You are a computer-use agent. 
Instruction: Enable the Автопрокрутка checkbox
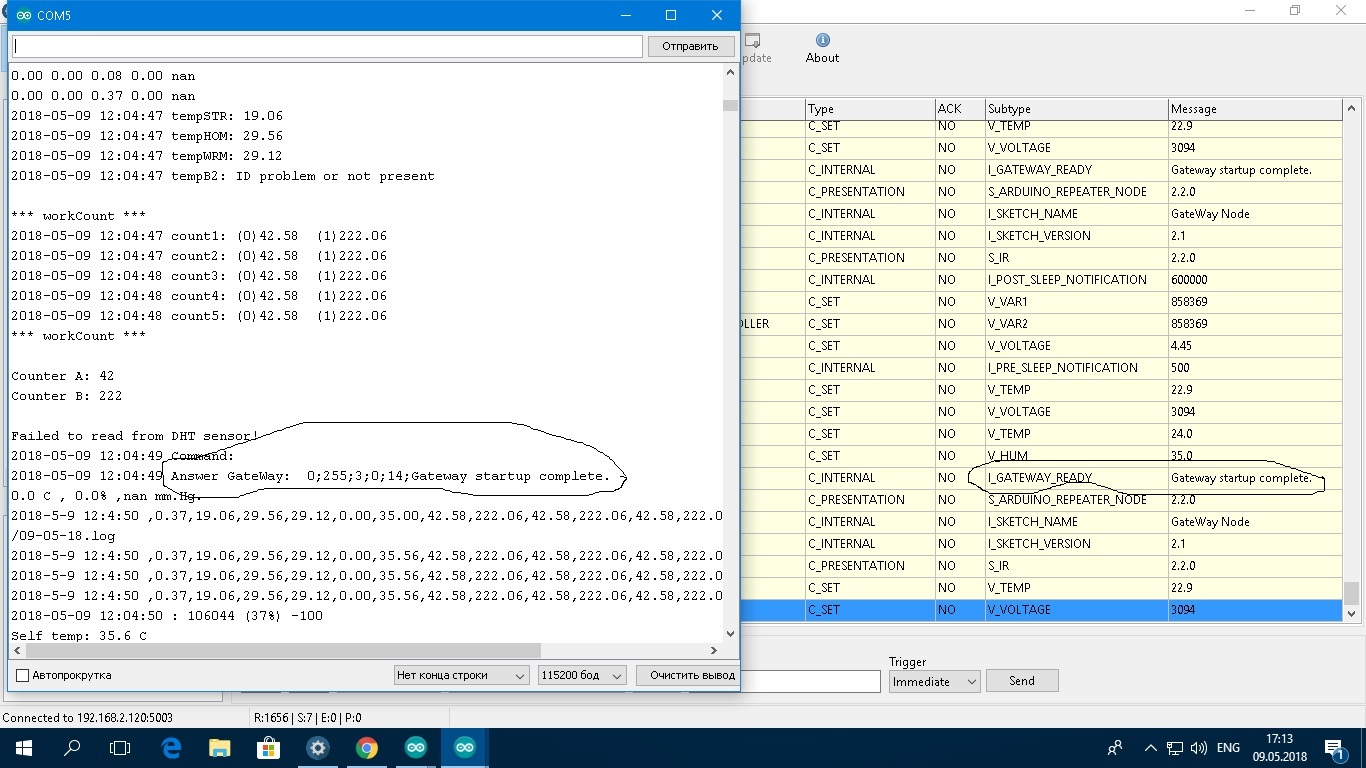tap(23, 676)
